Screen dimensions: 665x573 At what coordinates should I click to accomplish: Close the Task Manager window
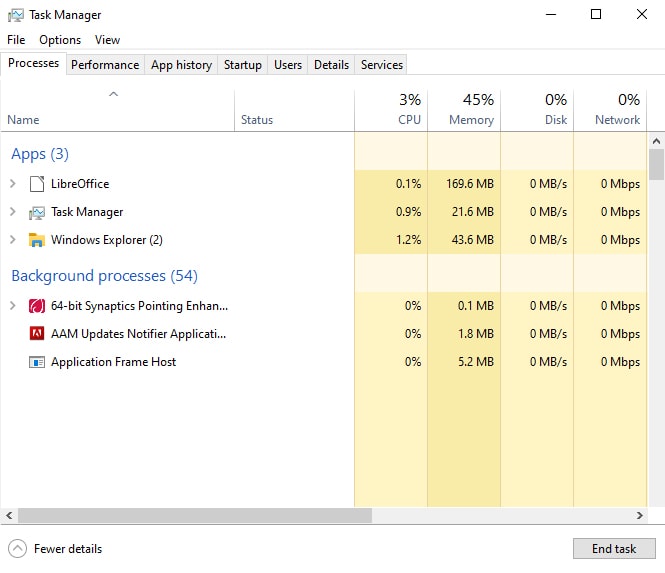pos(642,14)
